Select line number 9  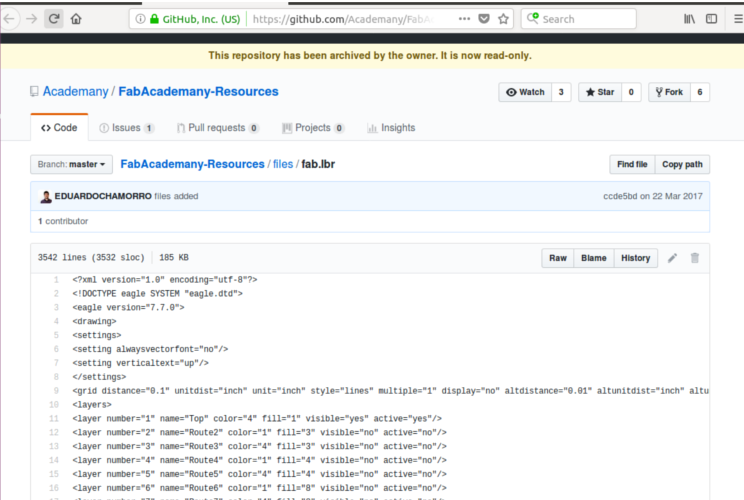pos(56,391)
